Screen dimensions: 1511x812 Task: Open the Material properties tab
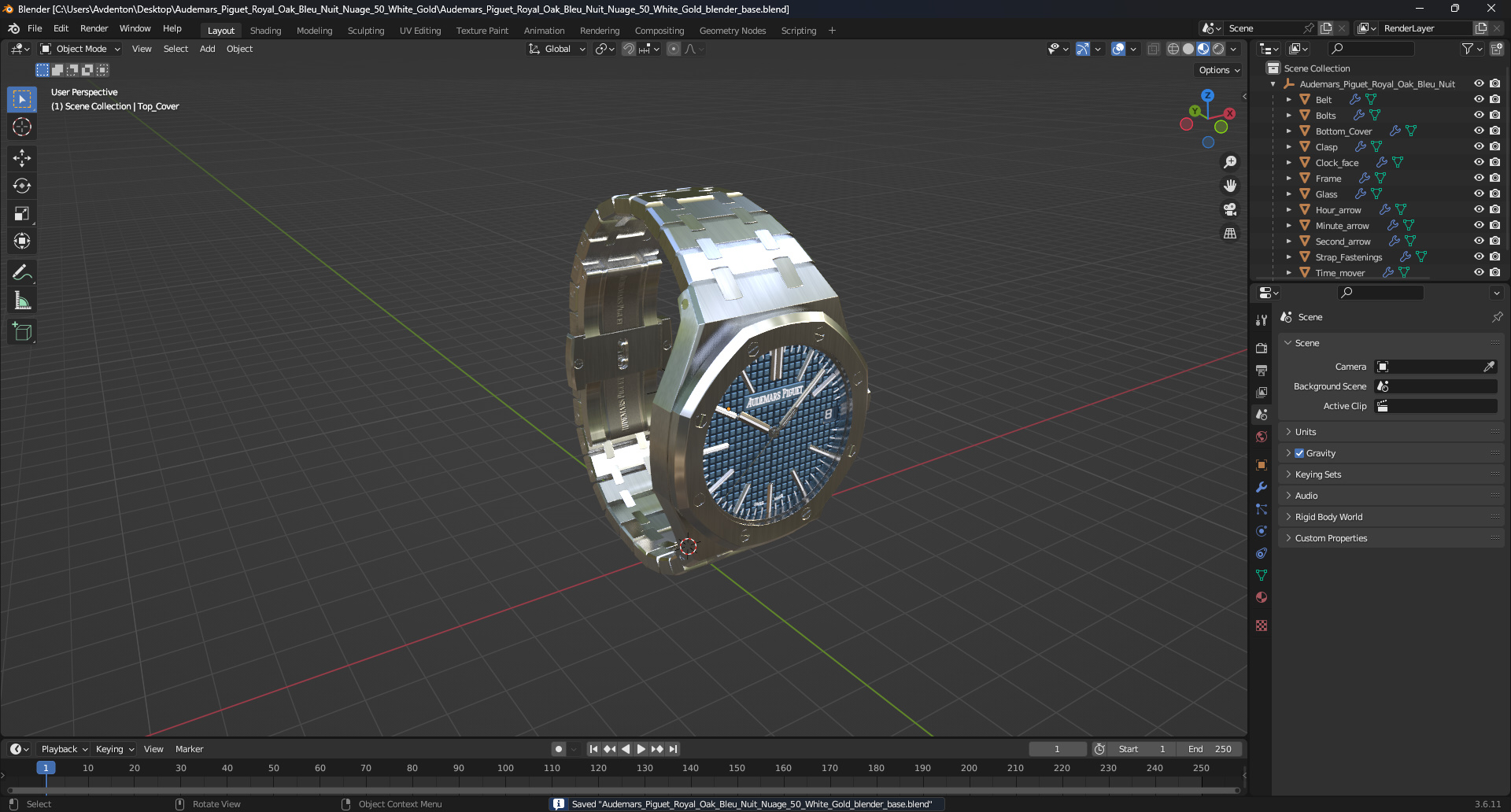(x=1262, y=597)
